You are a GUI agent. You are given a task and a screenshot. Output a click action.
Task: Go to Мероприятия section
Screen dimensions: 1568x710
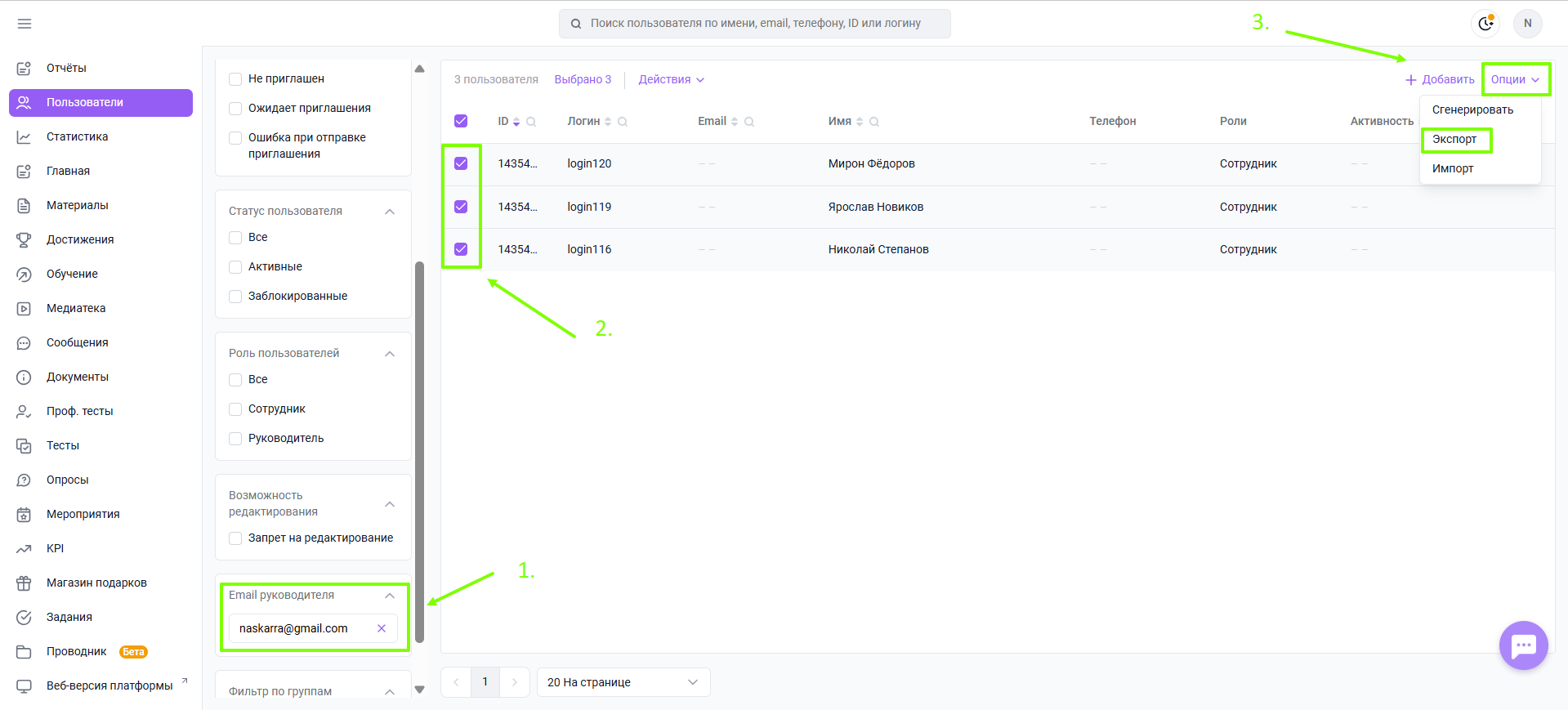pos(83,514)
